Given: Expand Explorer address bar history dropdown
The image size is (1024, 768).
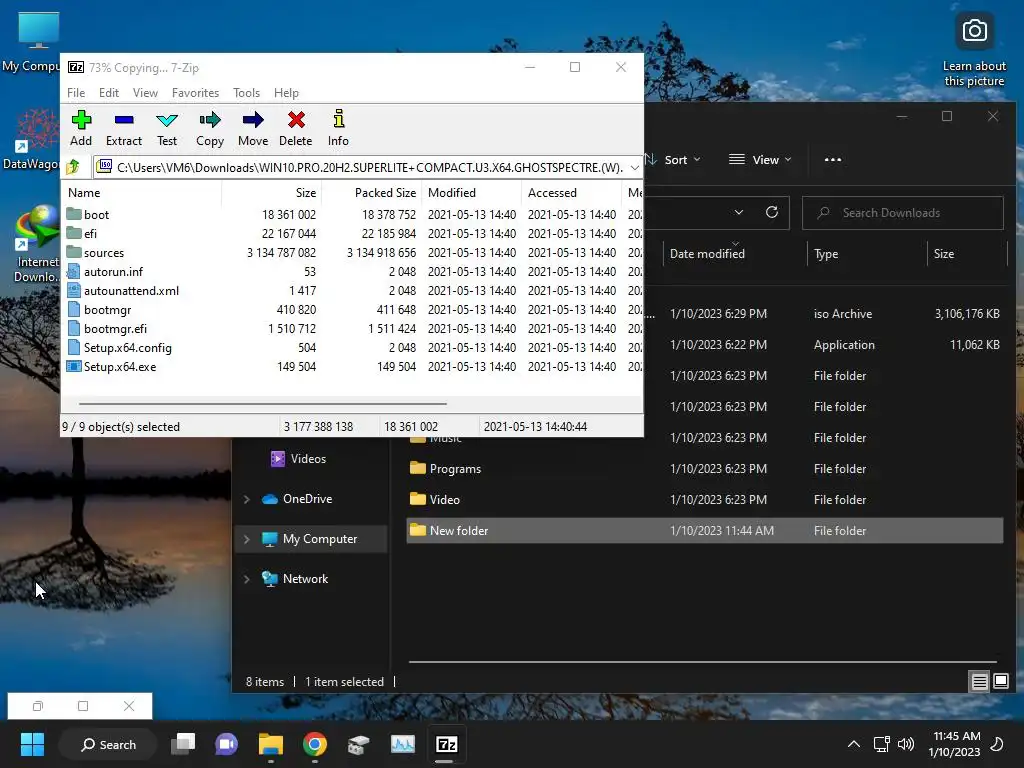Looking at the screenshot, I should coord(739,213).
